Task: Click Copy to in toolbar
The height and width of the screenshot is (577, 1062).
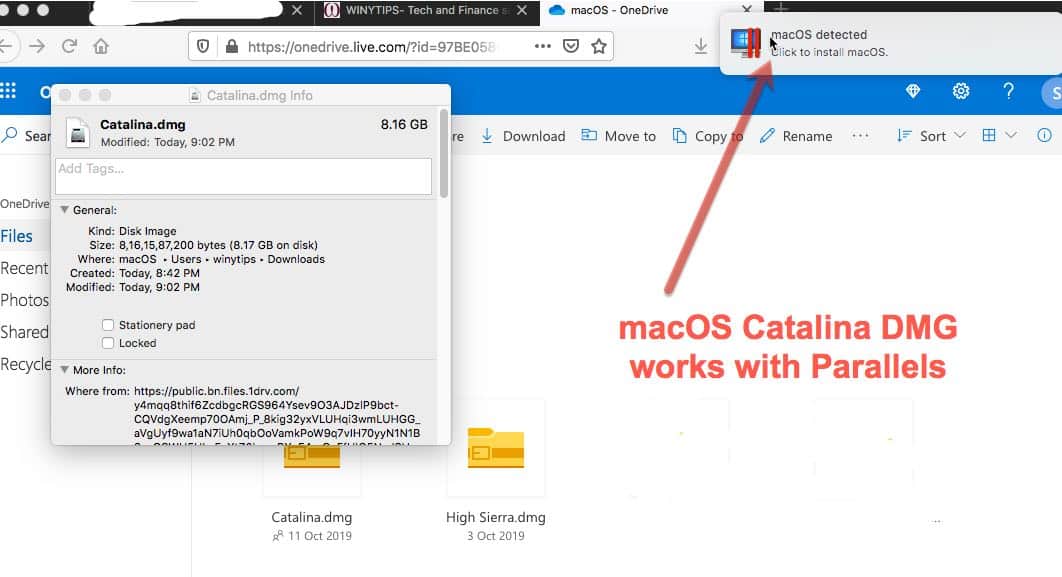Action: [708, 136]
